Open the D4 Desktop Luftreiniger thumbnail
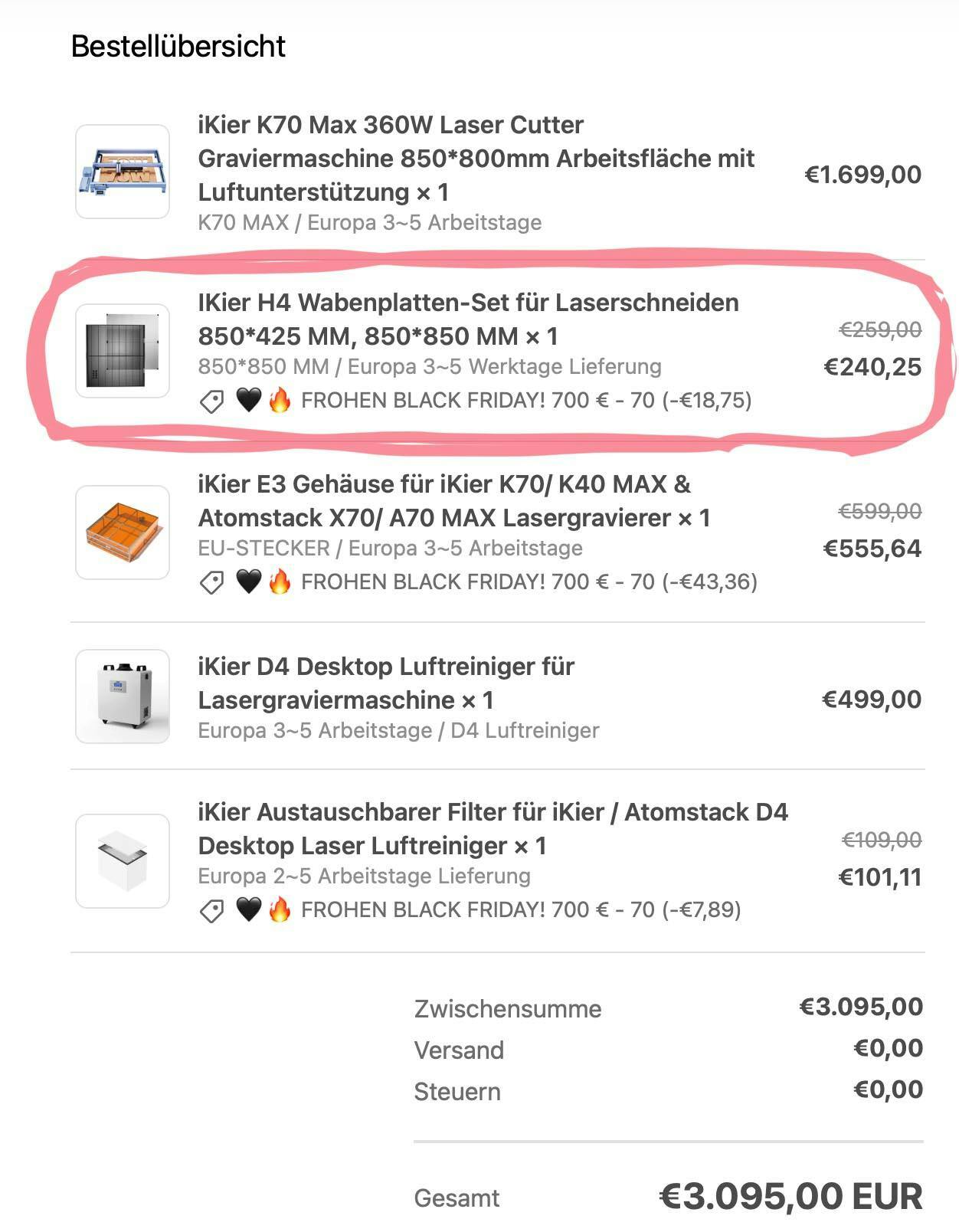The image size is (959, 1232). click(x=123, y=696)
